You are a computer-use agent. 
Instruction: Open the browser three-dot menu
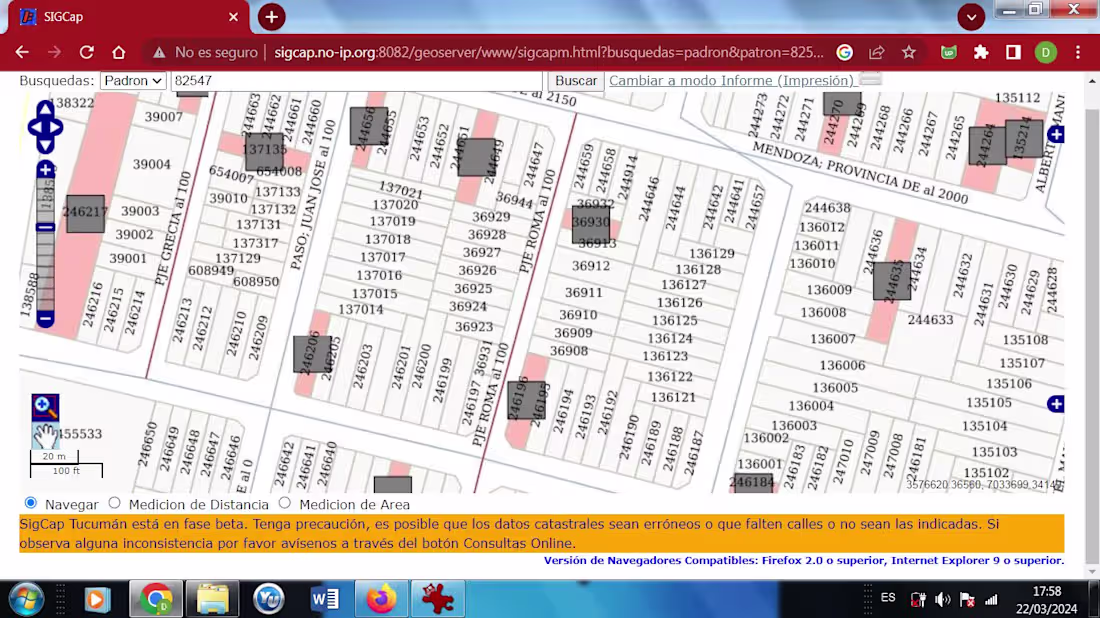tap(1077, 51)
